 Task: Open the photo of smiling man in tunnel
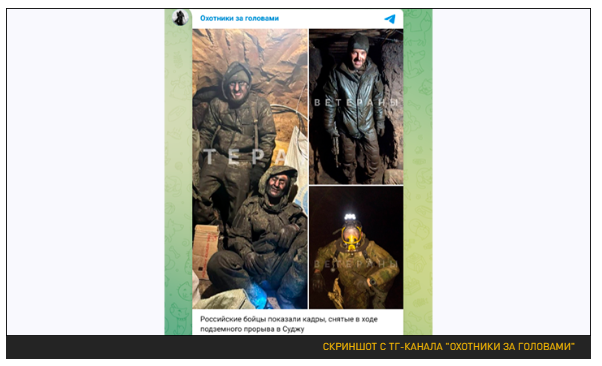tap(356, 106)
